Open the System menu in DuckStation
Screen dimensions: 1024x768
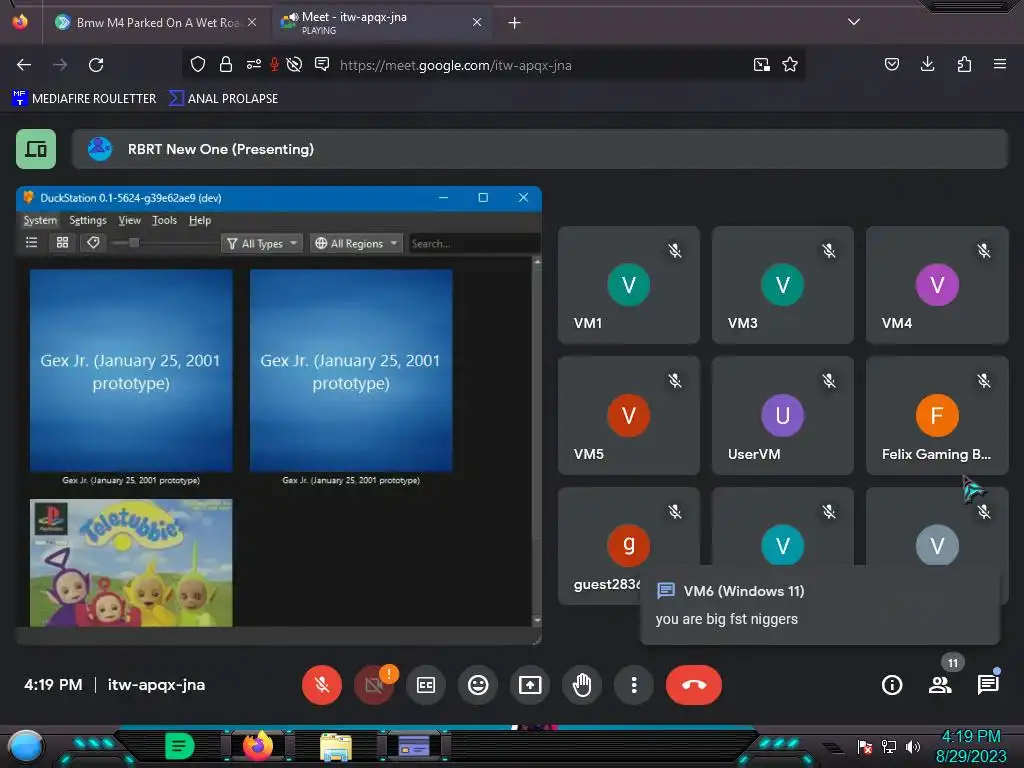coord(40,221)
